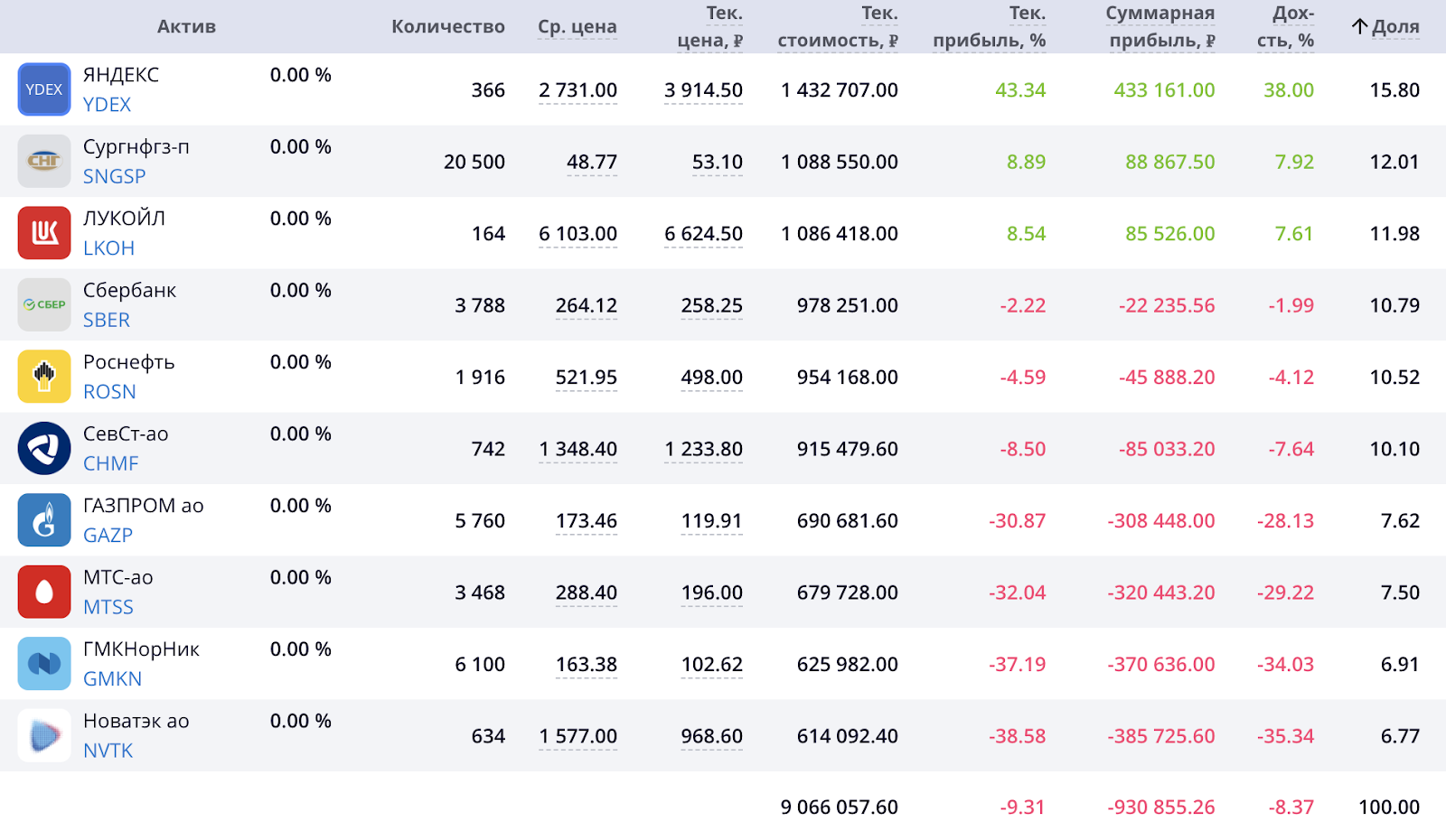Click SBER current price 258.25
The image size is (1446, 840).
point(712,306)
